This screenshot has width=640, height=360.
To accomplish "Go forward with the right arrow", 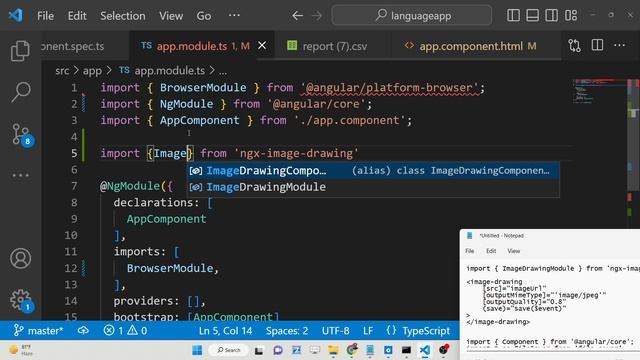I will (x=317, y=16).
